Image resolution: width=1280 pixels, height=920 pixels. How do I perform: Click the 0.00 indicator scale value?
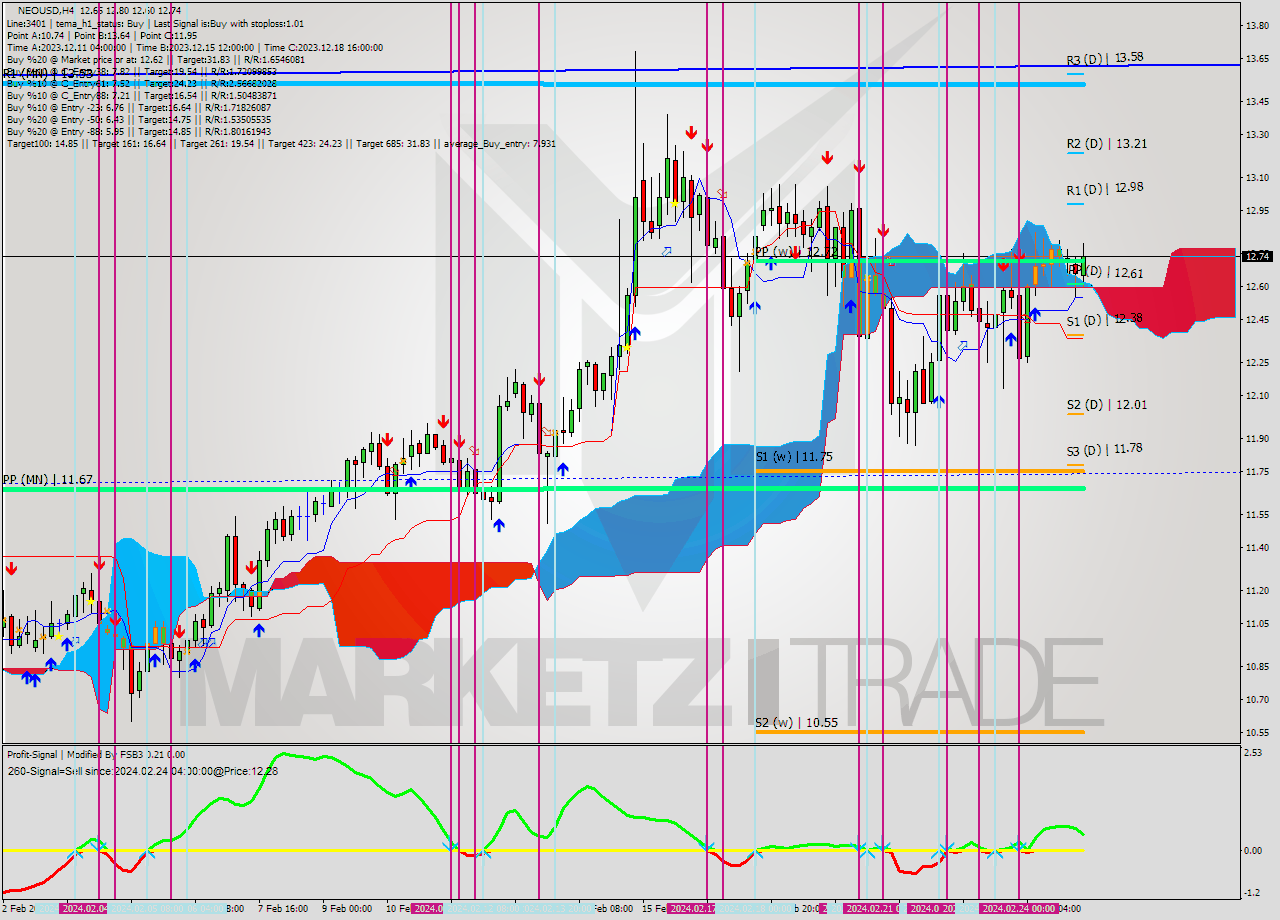coord(1252,850)
